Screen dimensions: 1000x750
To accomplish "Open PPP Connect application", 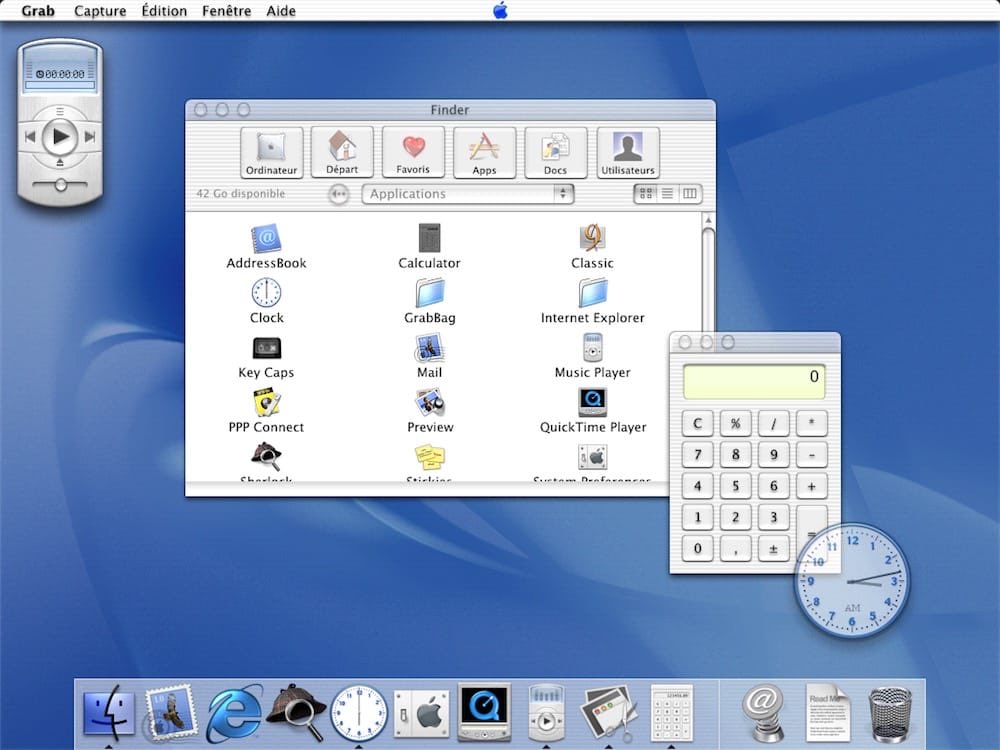I will (266, 402).
